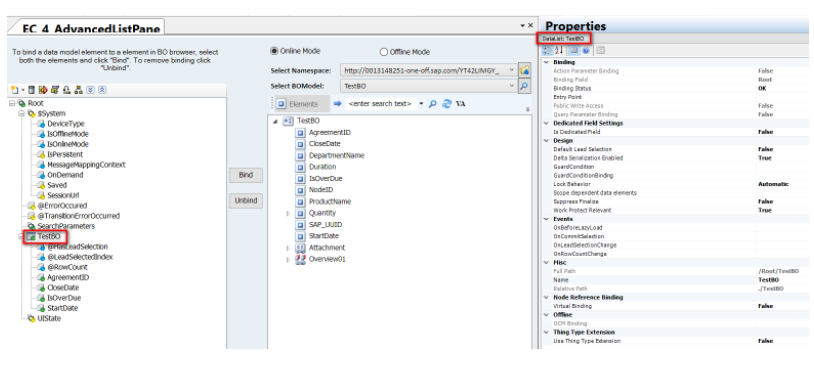Click the OnLeadSelectionChange event row

pos(676,245)
